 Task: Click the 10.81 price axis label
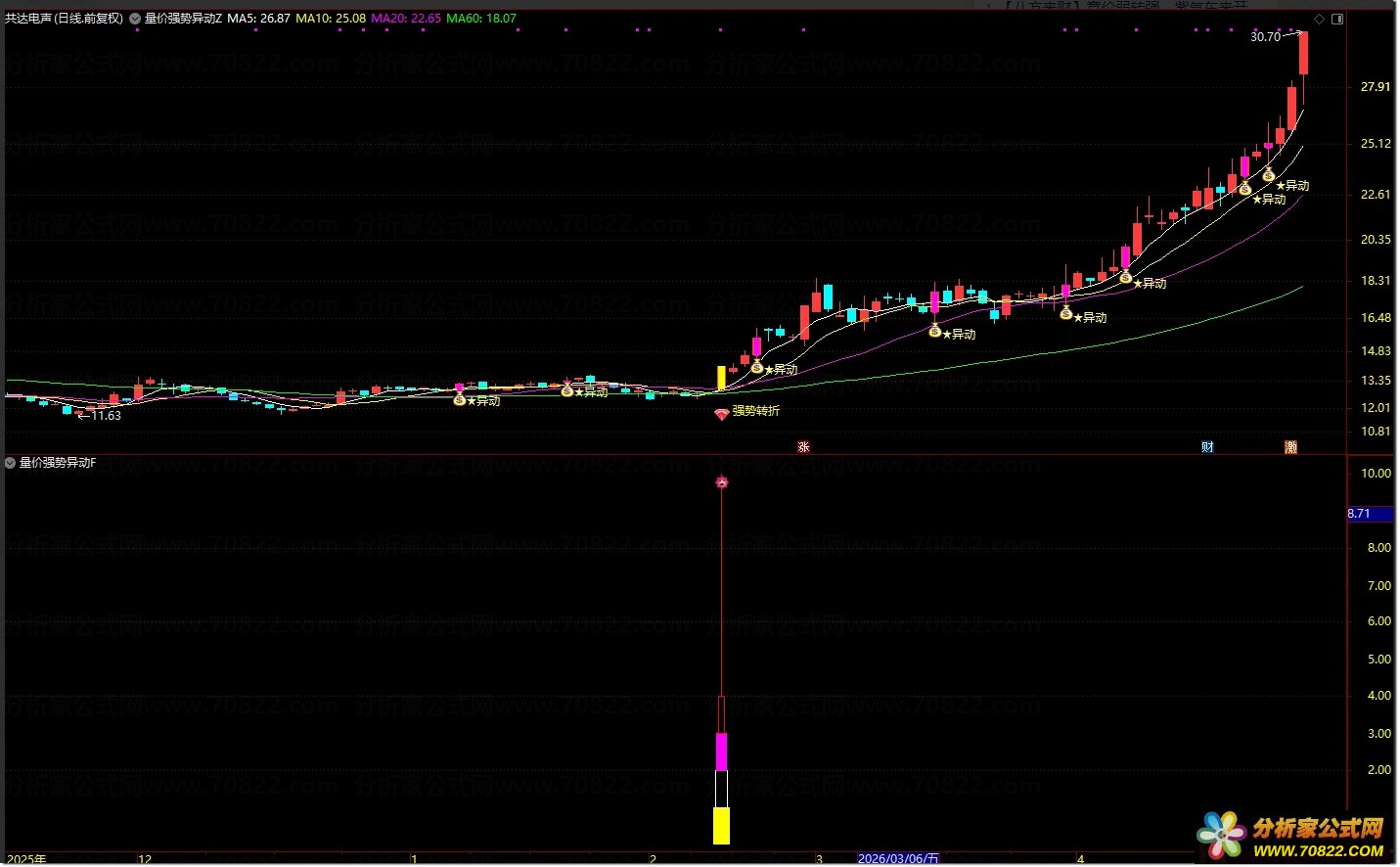point(1376,432)
